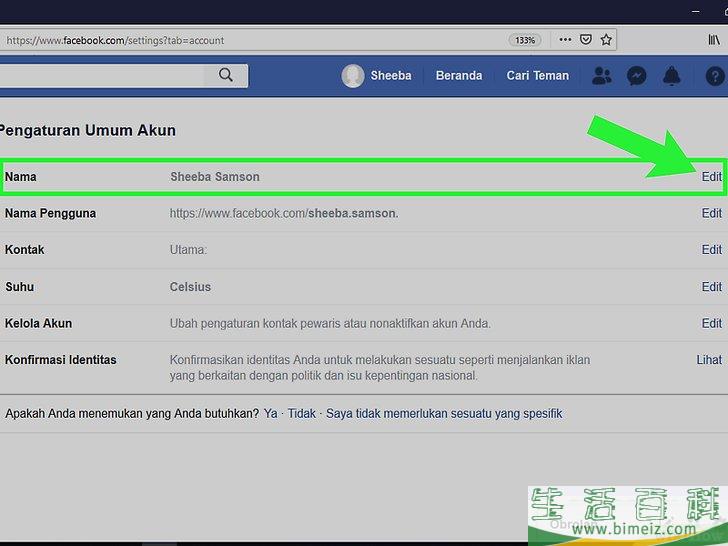Click the 133% zoom level indicator
728x546 pixels.
525,40
